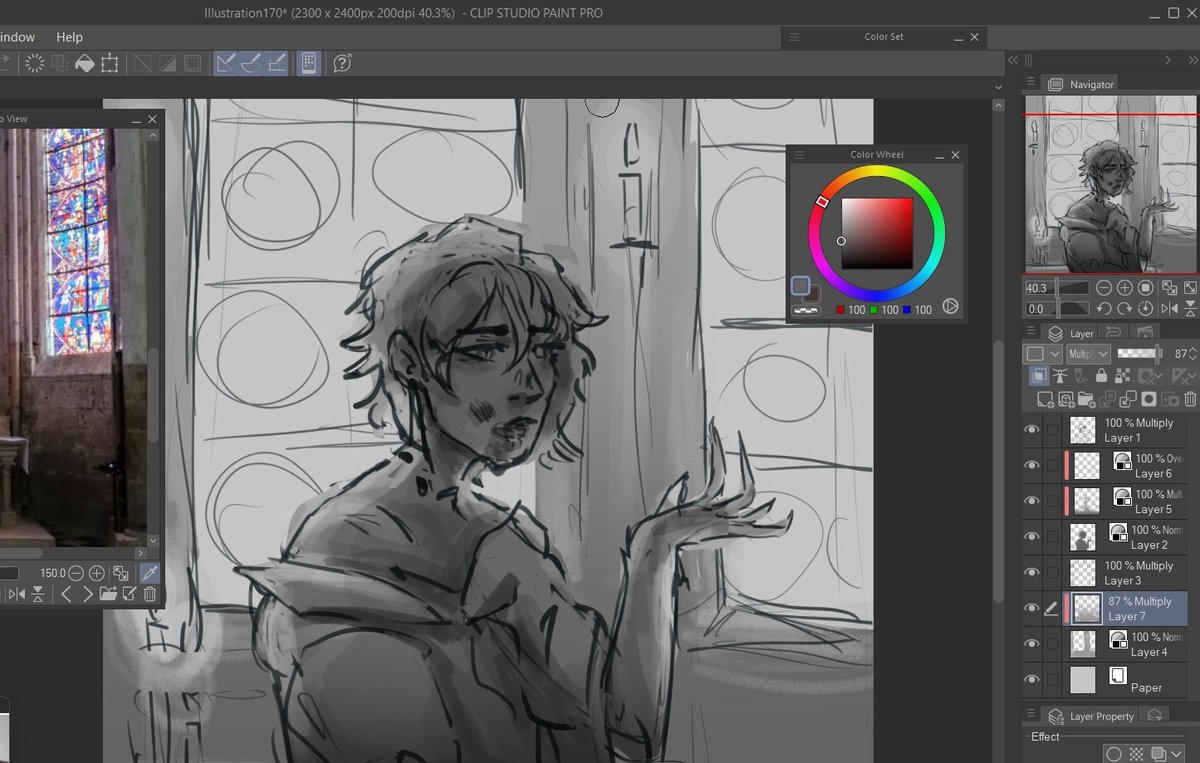Click the red saturation square in Color Wheel
Viewport: 1200px width, 763px height.
(877, 234)
